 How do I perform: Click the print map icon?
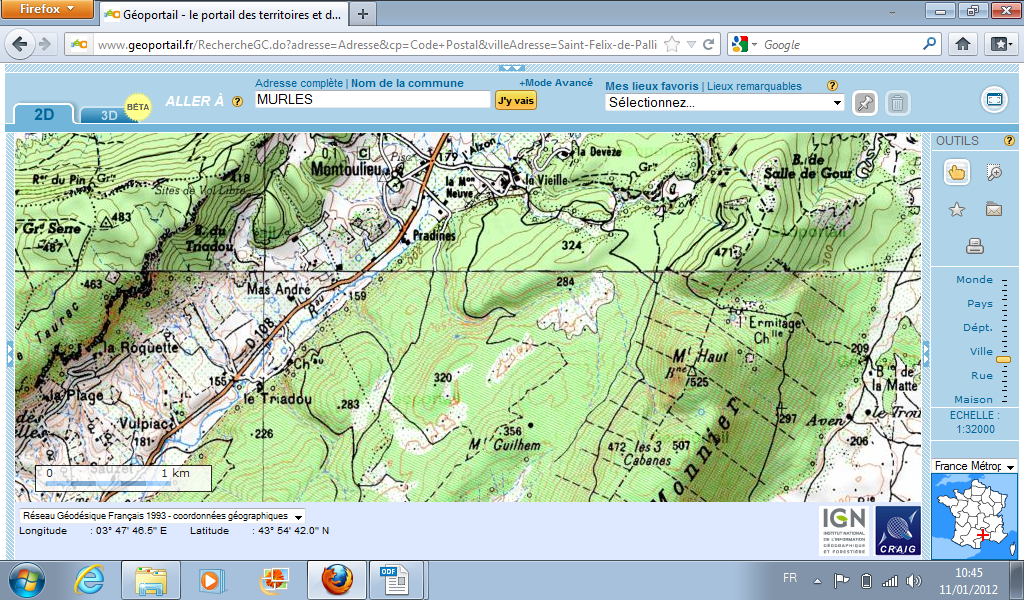point(975,246)
